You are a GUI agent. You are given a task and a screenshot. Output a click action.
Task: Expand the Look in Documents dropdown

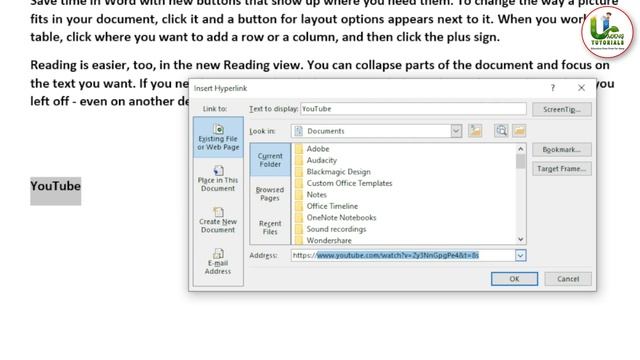[x=456, y=131]
